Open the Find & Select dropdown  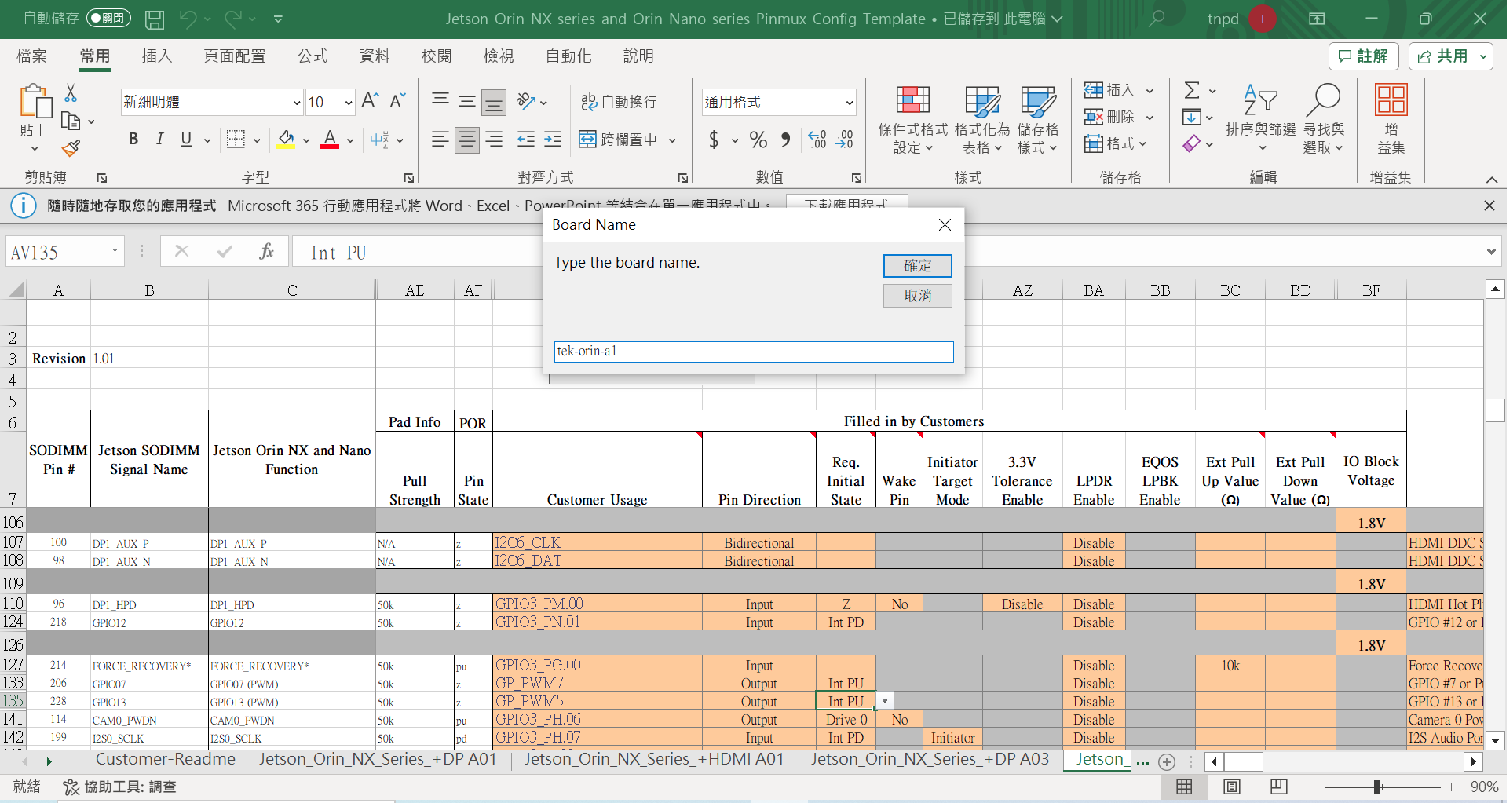coord(1324,120)
